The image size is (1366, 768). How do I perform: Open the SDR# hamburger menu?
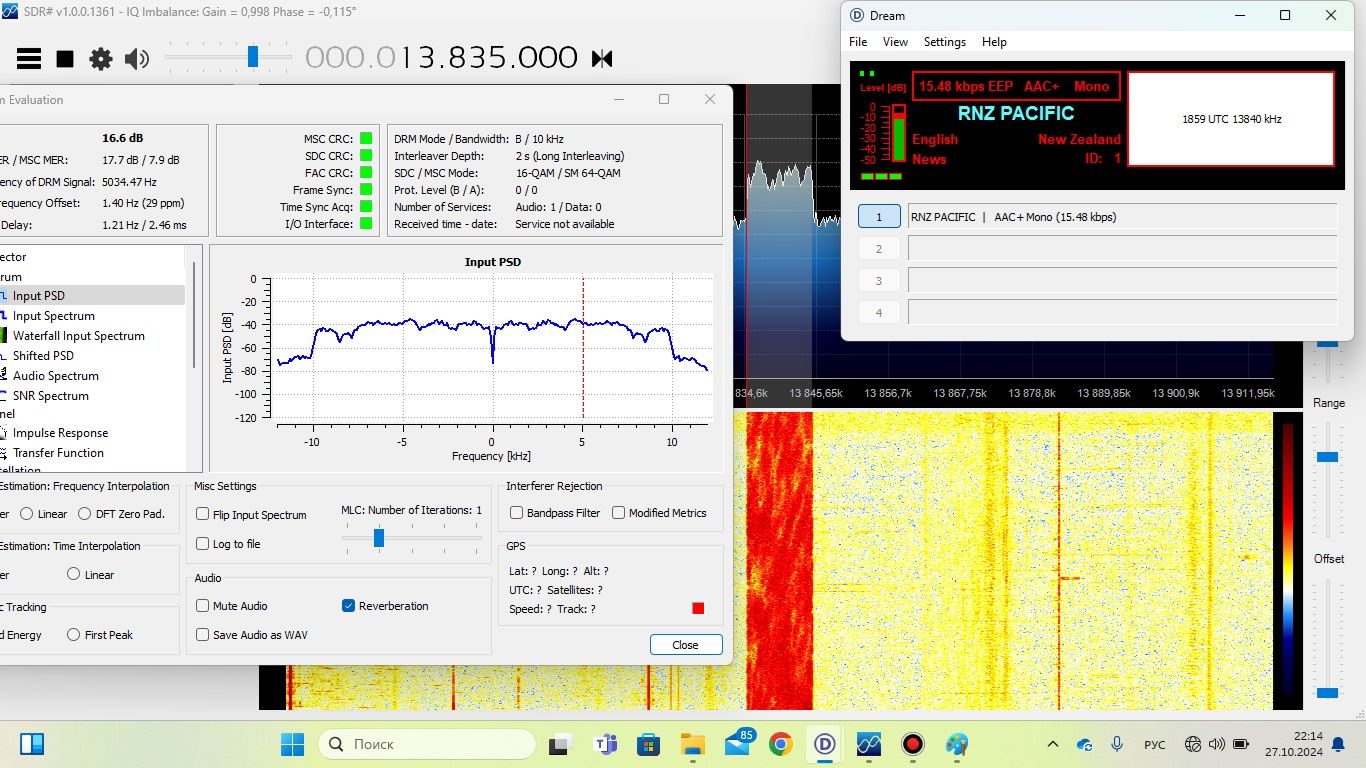pos(29,59)
